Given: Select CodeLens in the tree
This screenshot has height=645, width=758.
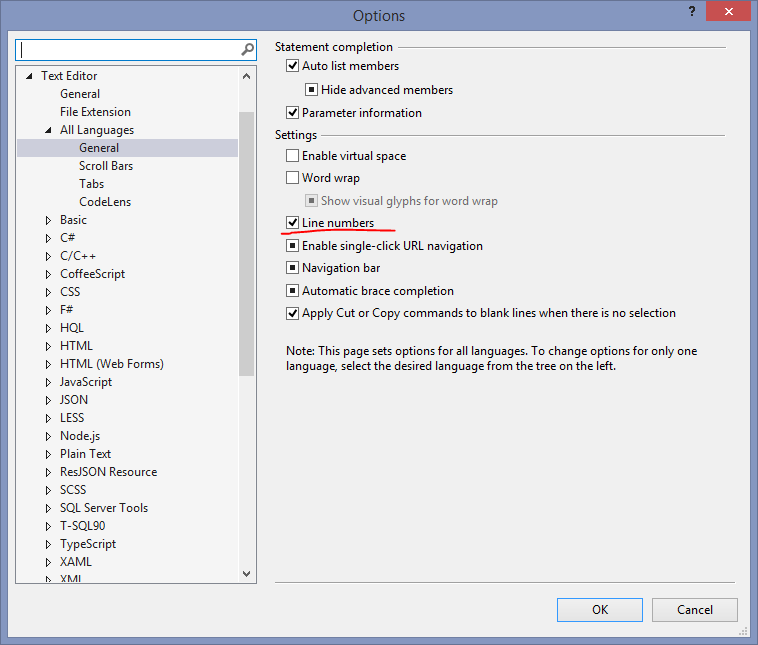Looking at the screenshot, I should point(104,202).
